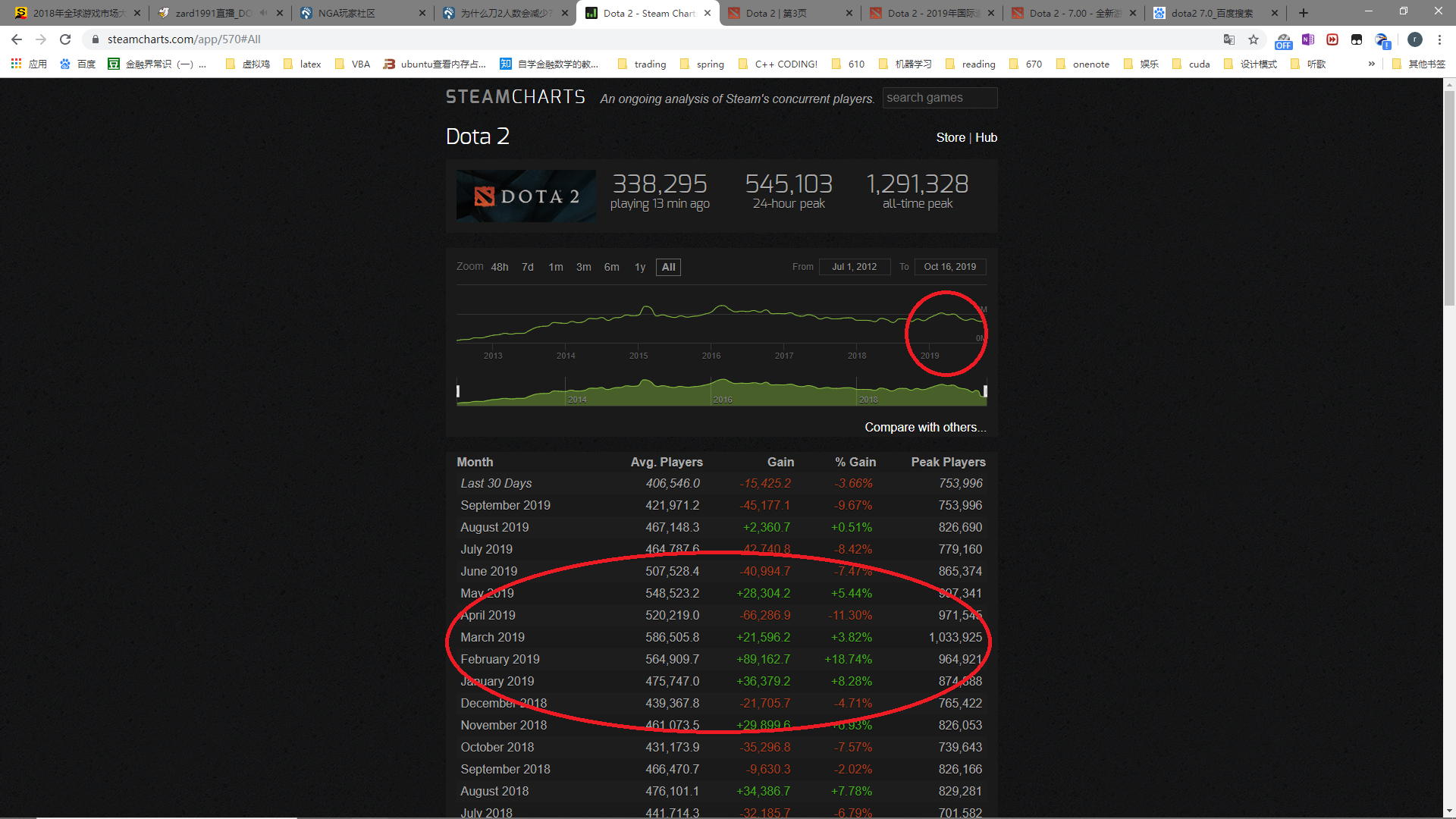Close the NGA玩家社区 tab

(422, 13)
